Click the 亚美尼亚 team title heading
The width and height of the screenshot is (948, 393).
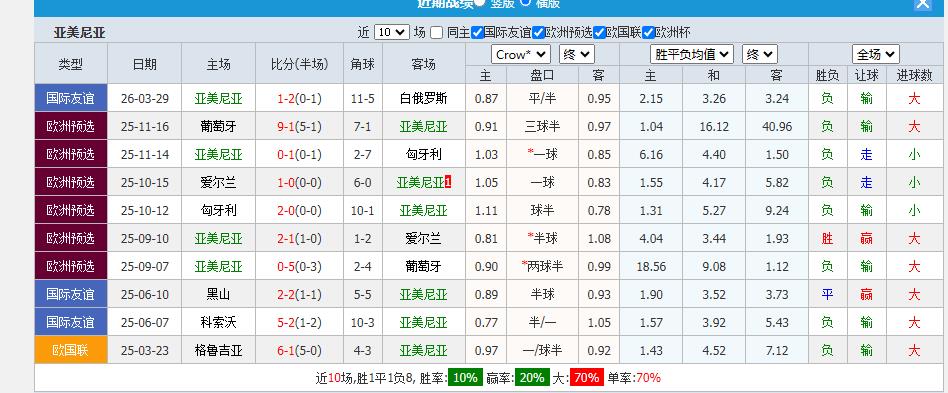tap(79, 33)
